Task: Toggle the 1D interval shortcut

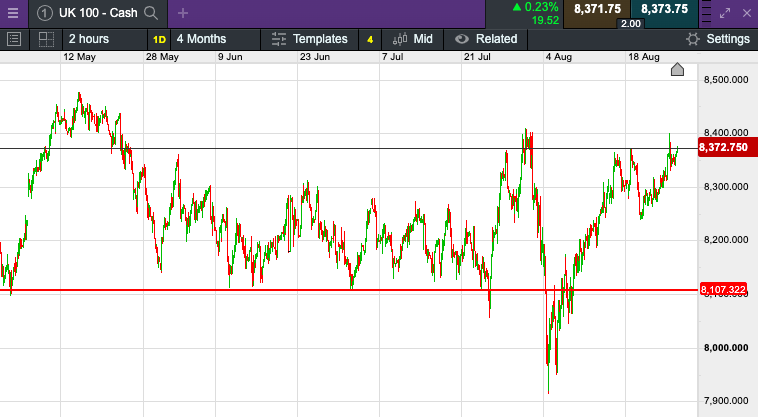Action: (x=159, y=39)
